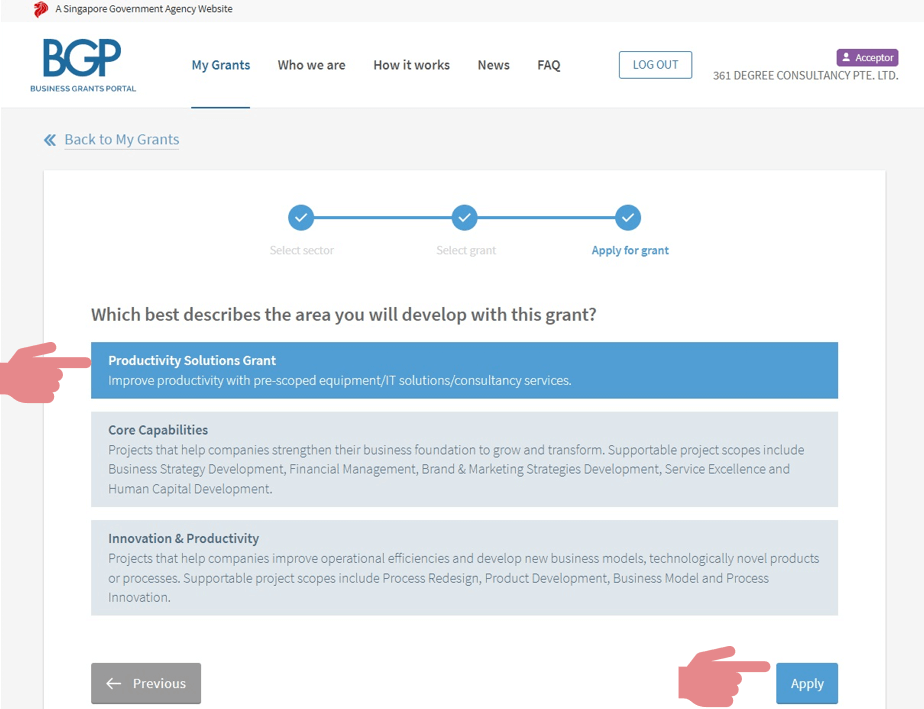Follow the Back to My Grants link
Image resolution: width=924 pixels, height=709 pixels.
(122, 140)
